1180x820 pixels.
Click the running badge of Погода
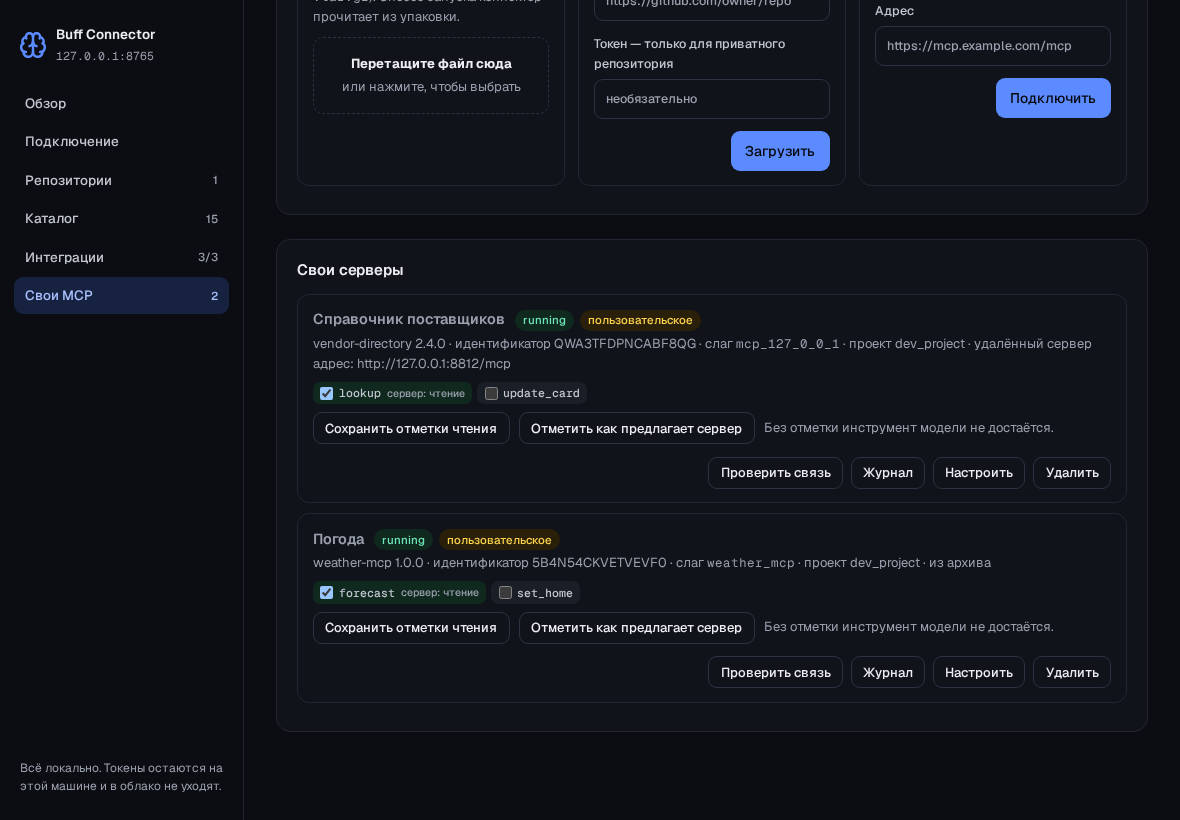403,540
